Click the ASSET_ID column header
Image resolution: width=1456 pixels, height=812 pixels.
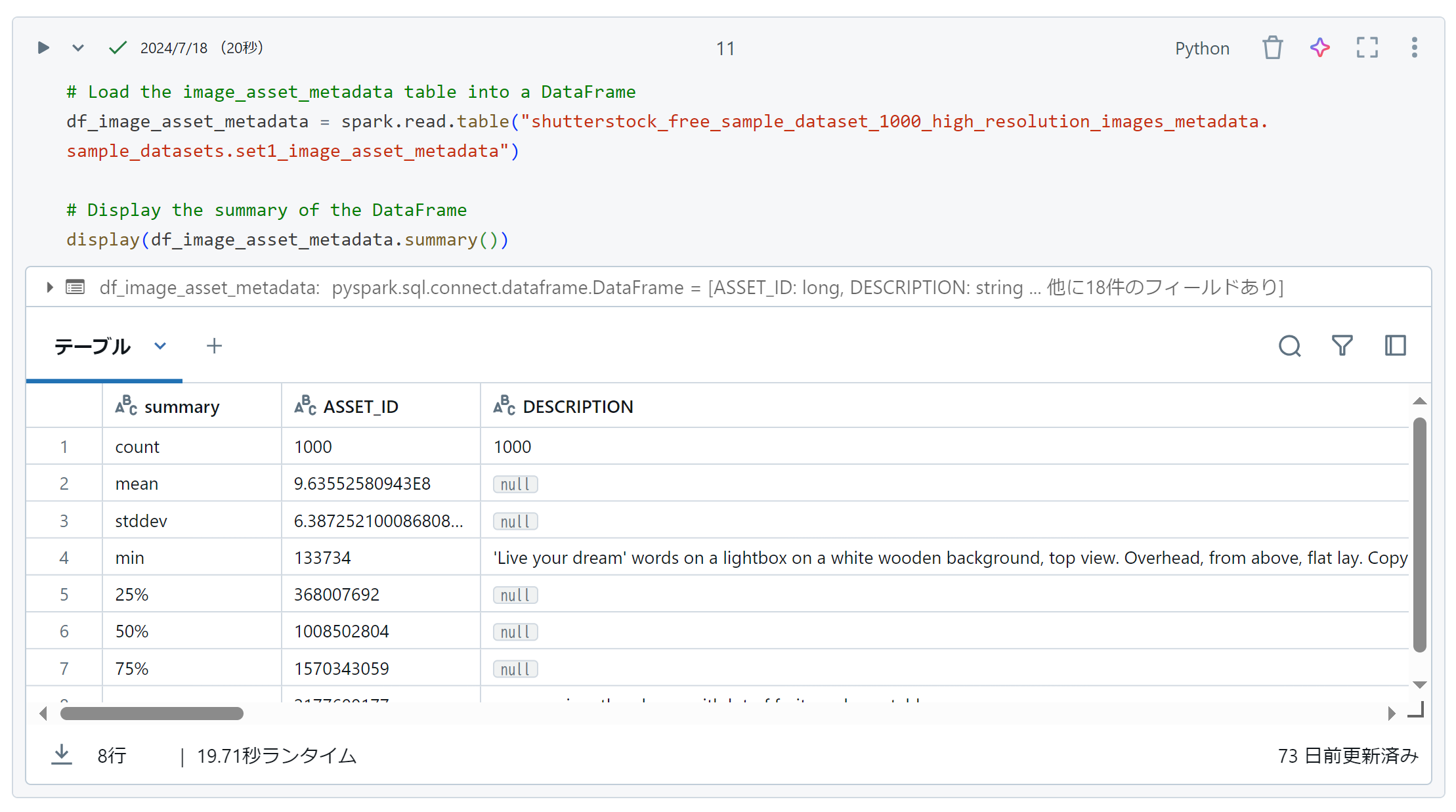[x=360, y=407]
